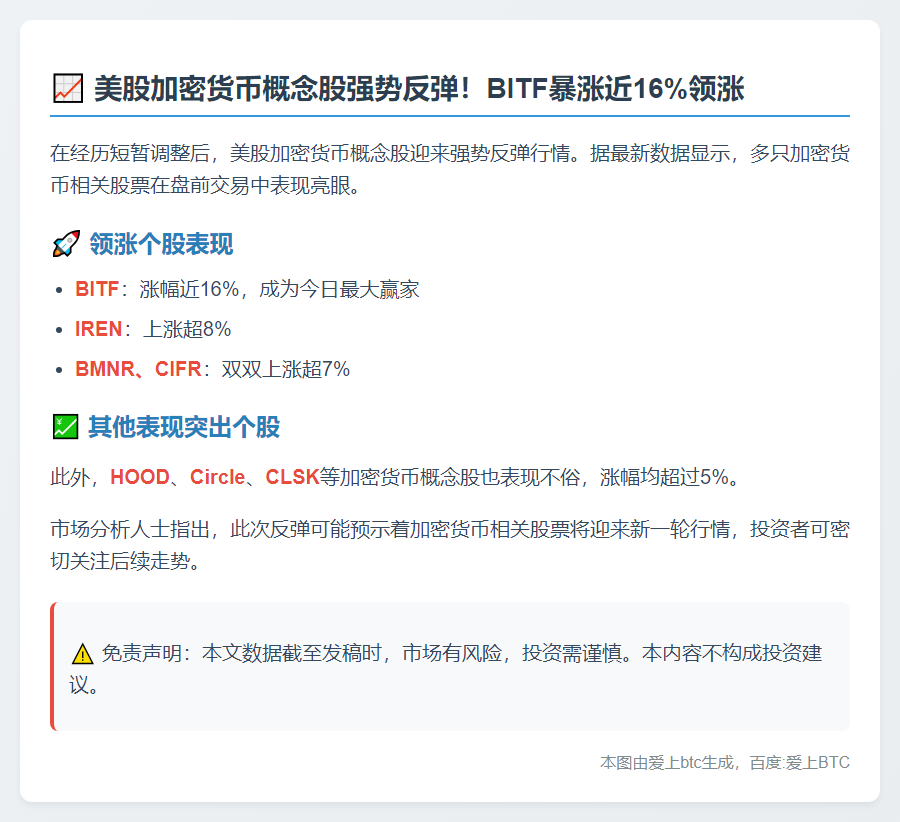Screen dimensions: 900x822
Task: Click the 本图由爱上btc生成 footer text
Action: click(x=665, y=762)
